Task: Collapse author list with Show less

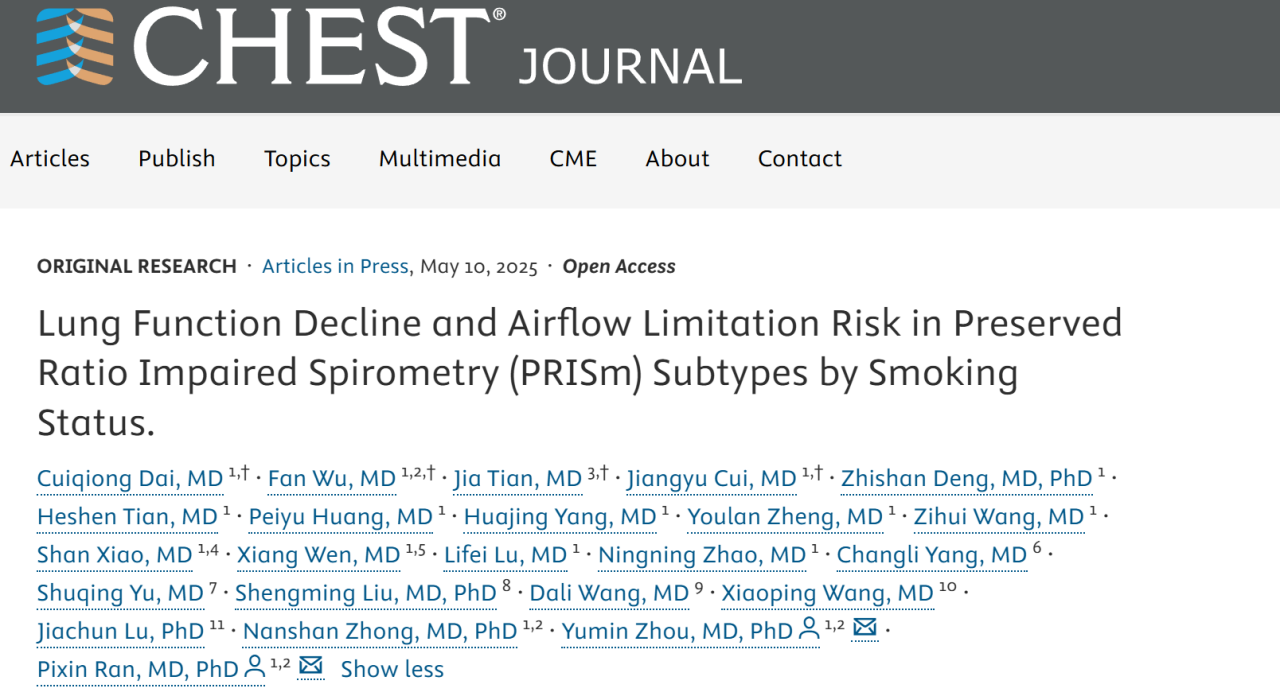Action: (392, 669)
